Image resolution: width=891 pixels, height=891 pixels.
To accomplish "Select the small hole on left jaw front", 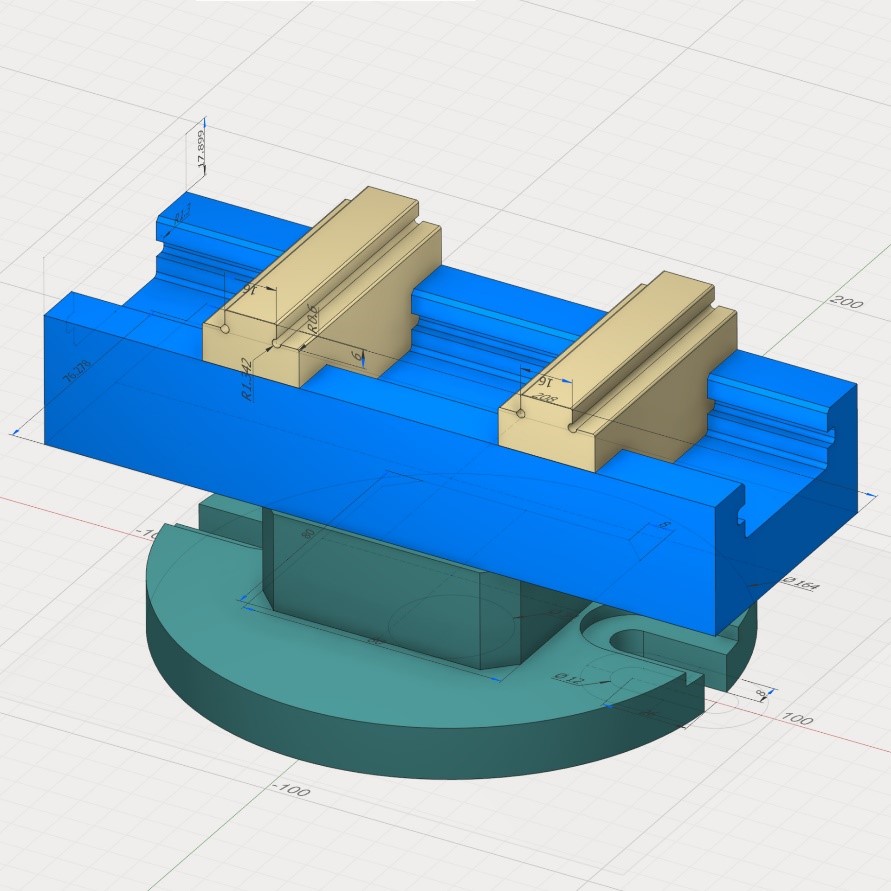I will tap(227, 327).
